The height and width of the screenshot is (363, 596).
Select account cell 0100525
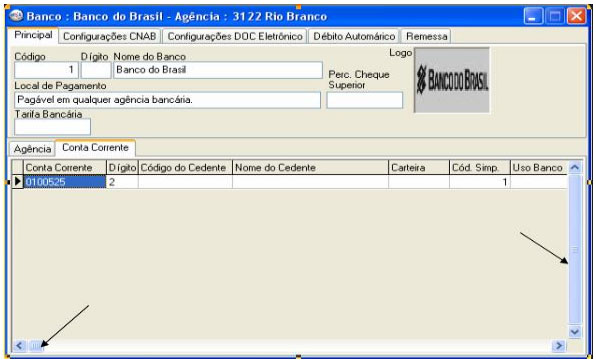click(x=65, y=182)
